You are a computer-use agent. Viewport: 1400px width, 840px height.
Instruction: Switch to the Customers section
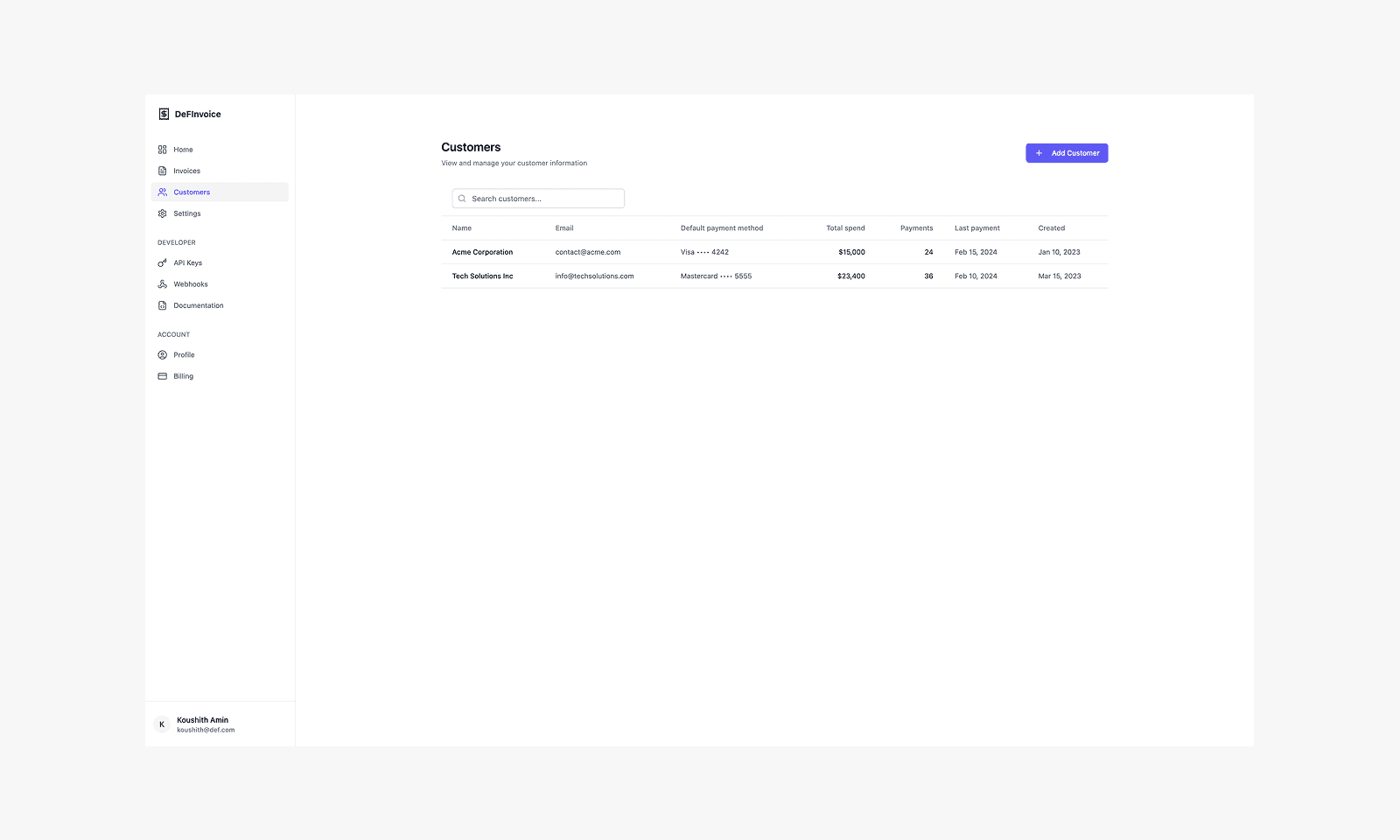click(x=192, y=192)
